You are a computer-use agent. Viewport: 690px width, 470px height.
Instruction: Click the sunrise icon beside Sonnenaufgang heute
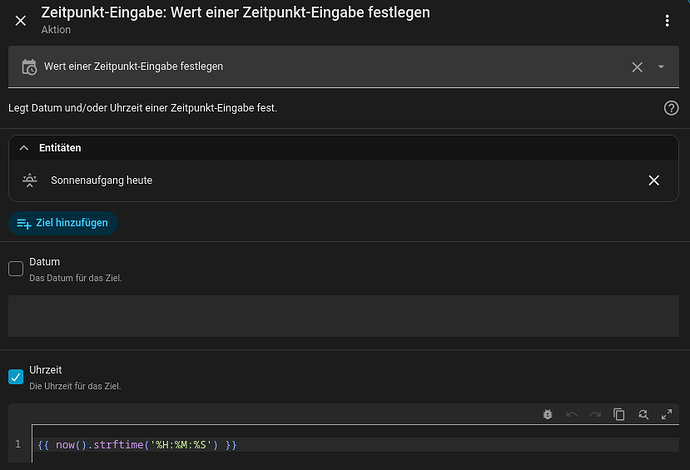coord(29,180)
